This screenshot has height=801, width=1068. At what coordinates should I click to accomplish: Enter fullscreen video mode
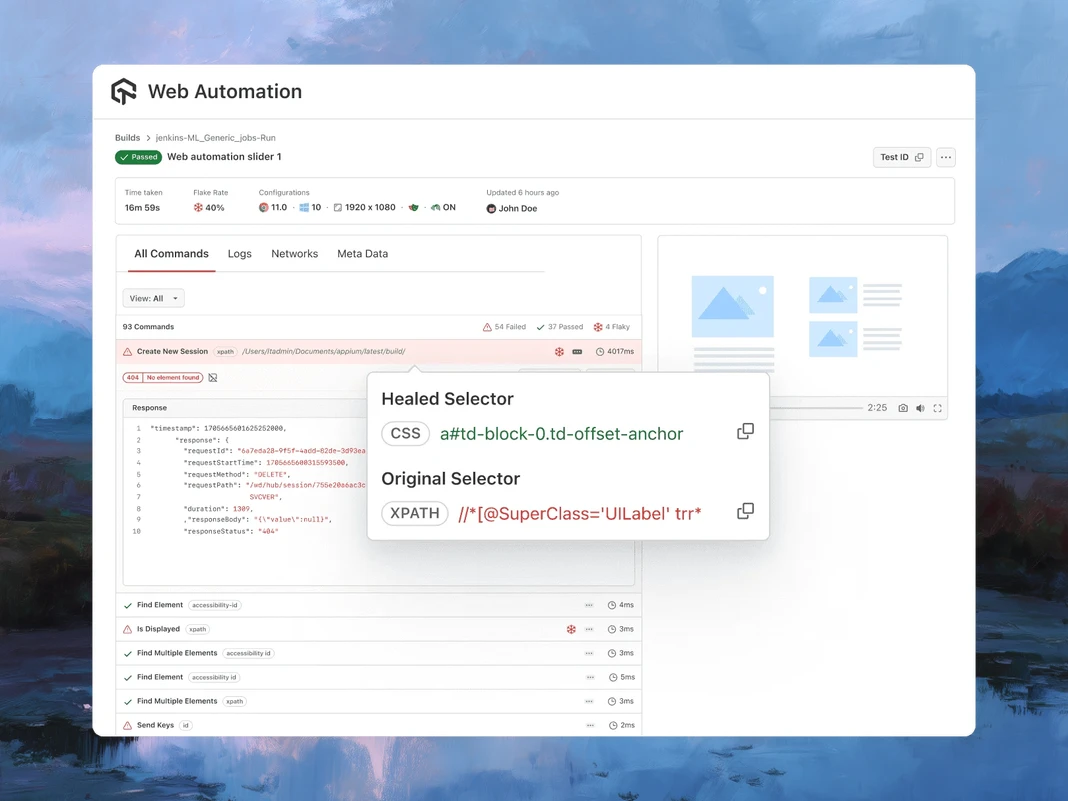pyautogui.click(x=937, y=408)
